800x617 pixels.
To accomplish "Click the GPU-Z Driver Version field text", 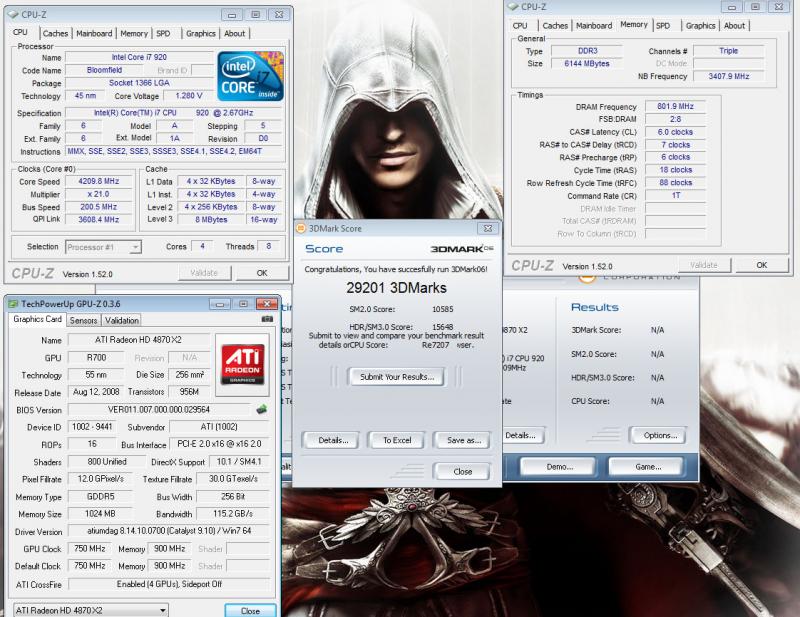I will (x=169, y=531).
